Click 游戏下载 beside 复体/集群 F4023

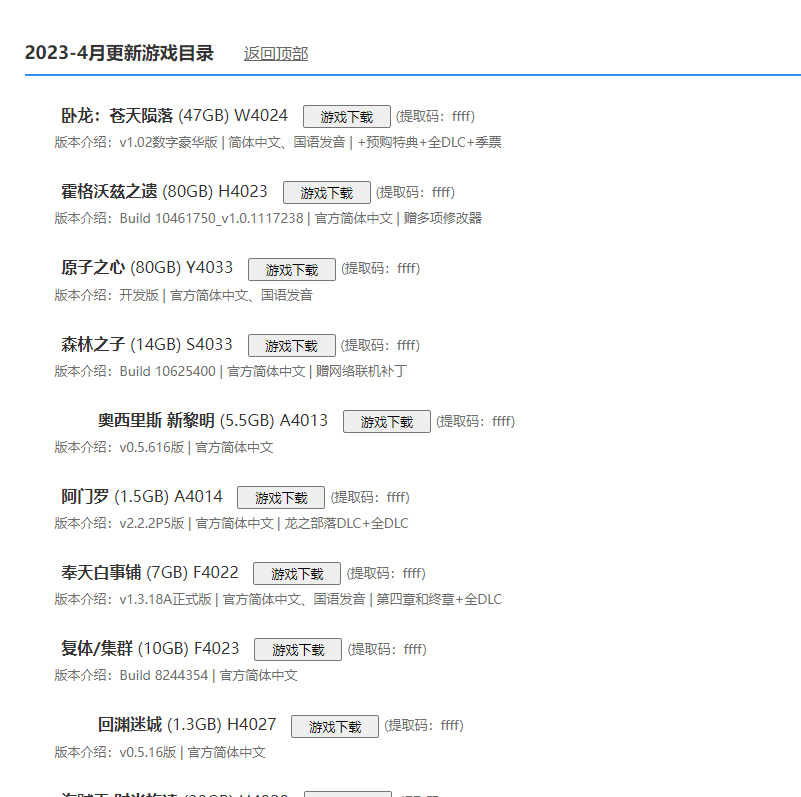297,649
